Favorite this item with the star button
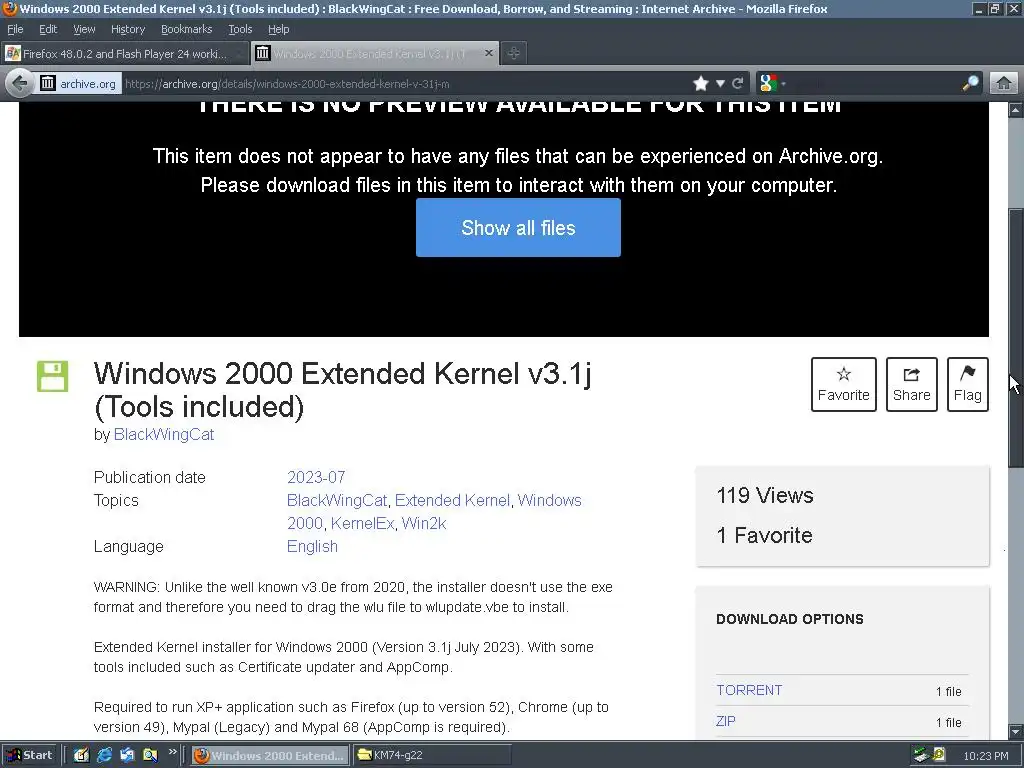 [844, 384]
